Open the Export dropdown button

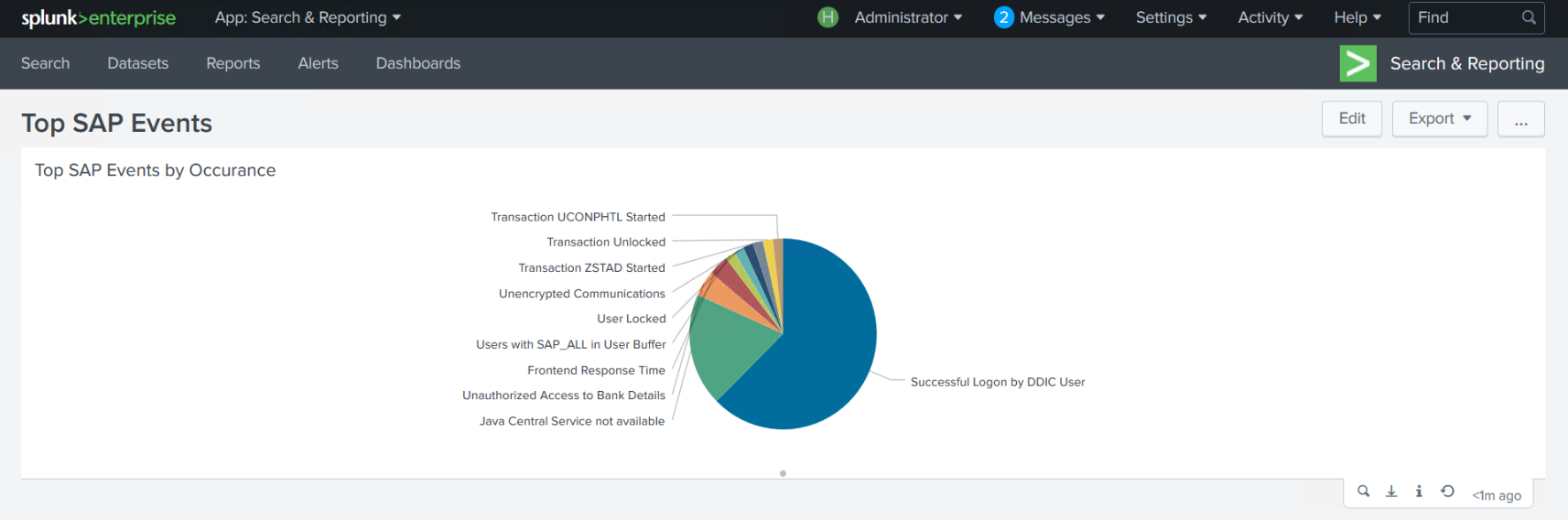pyautogui.click(x=1439, y=118)
